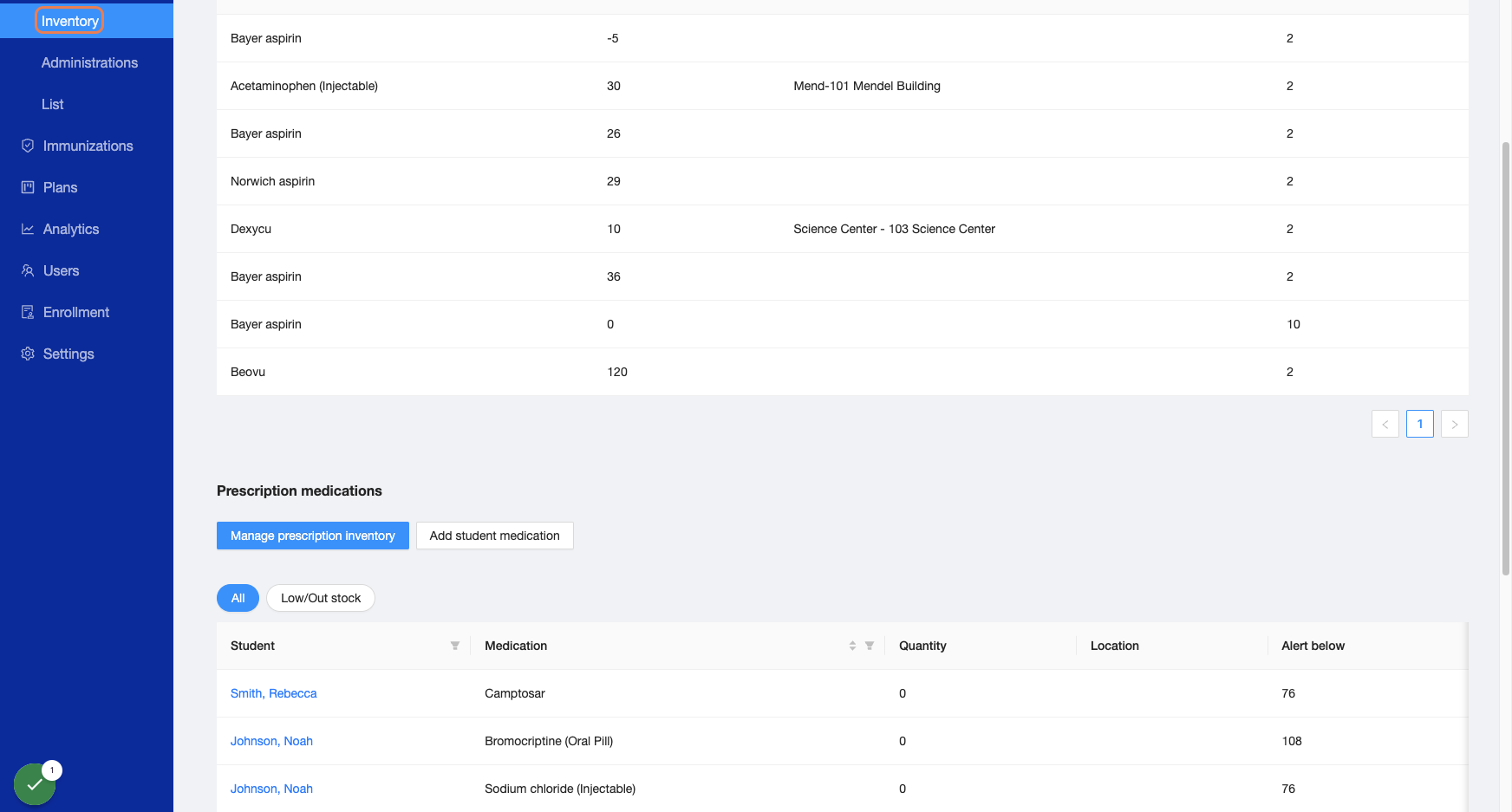Click the Acetaminophen (Injectable) row name
Viewport: 1512px width, 812px height.
[x=304, y=86]
